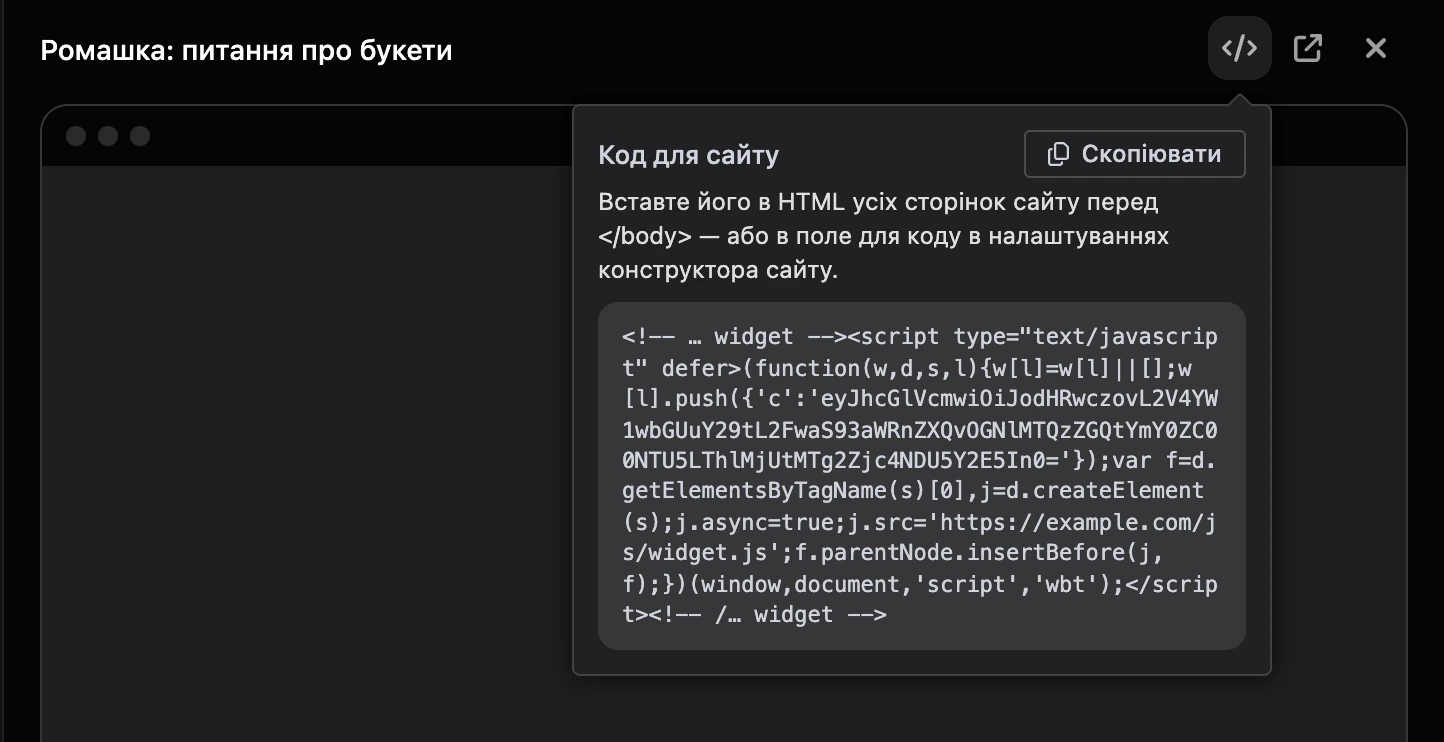The image size is (1444, 742).
Task: Select the first dot in the browser mockup
Action: coord(76,136)
